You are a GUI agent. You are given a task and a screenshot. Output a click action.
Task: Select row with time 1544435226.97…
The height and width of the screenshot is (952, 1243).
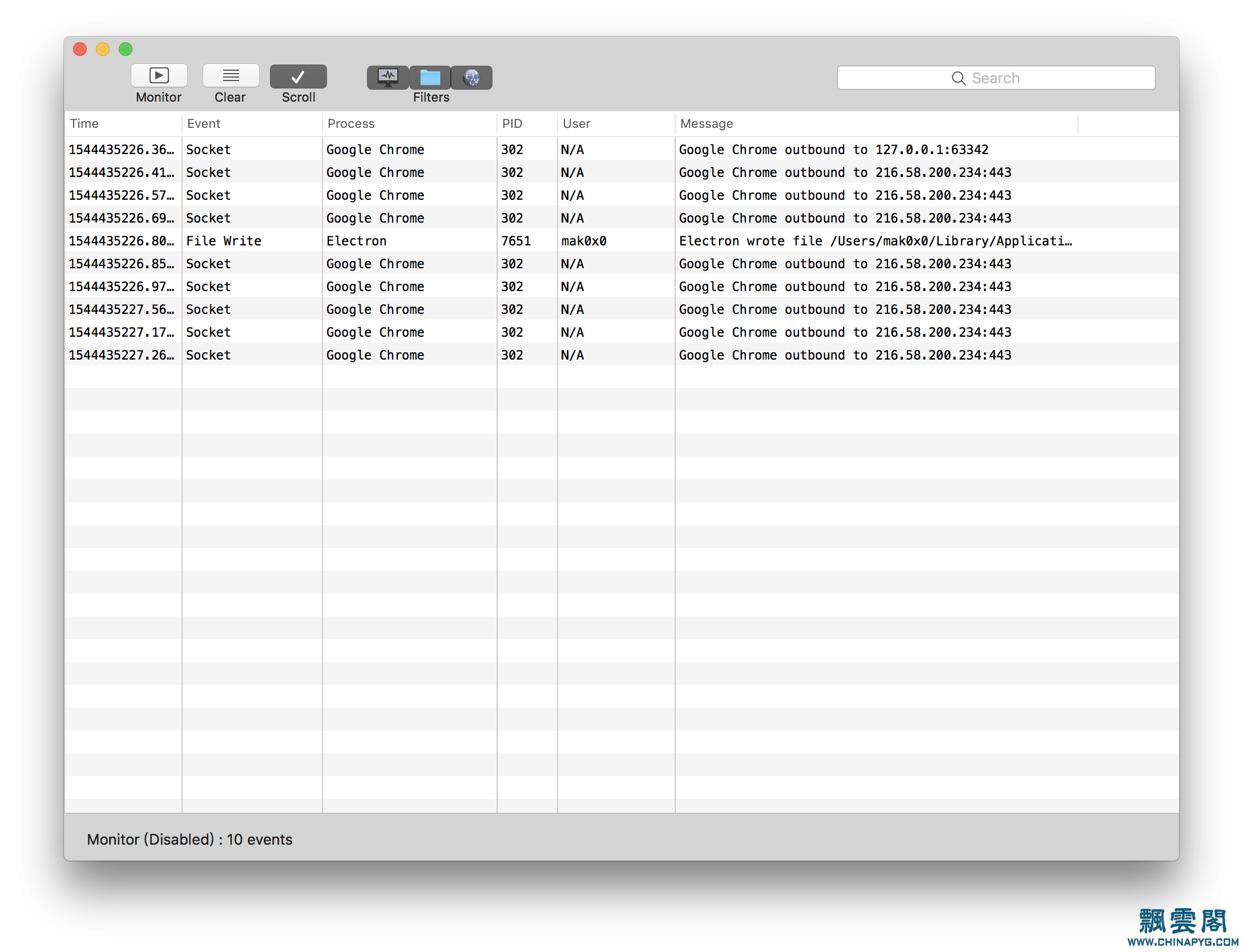click(x=621, y=286)
